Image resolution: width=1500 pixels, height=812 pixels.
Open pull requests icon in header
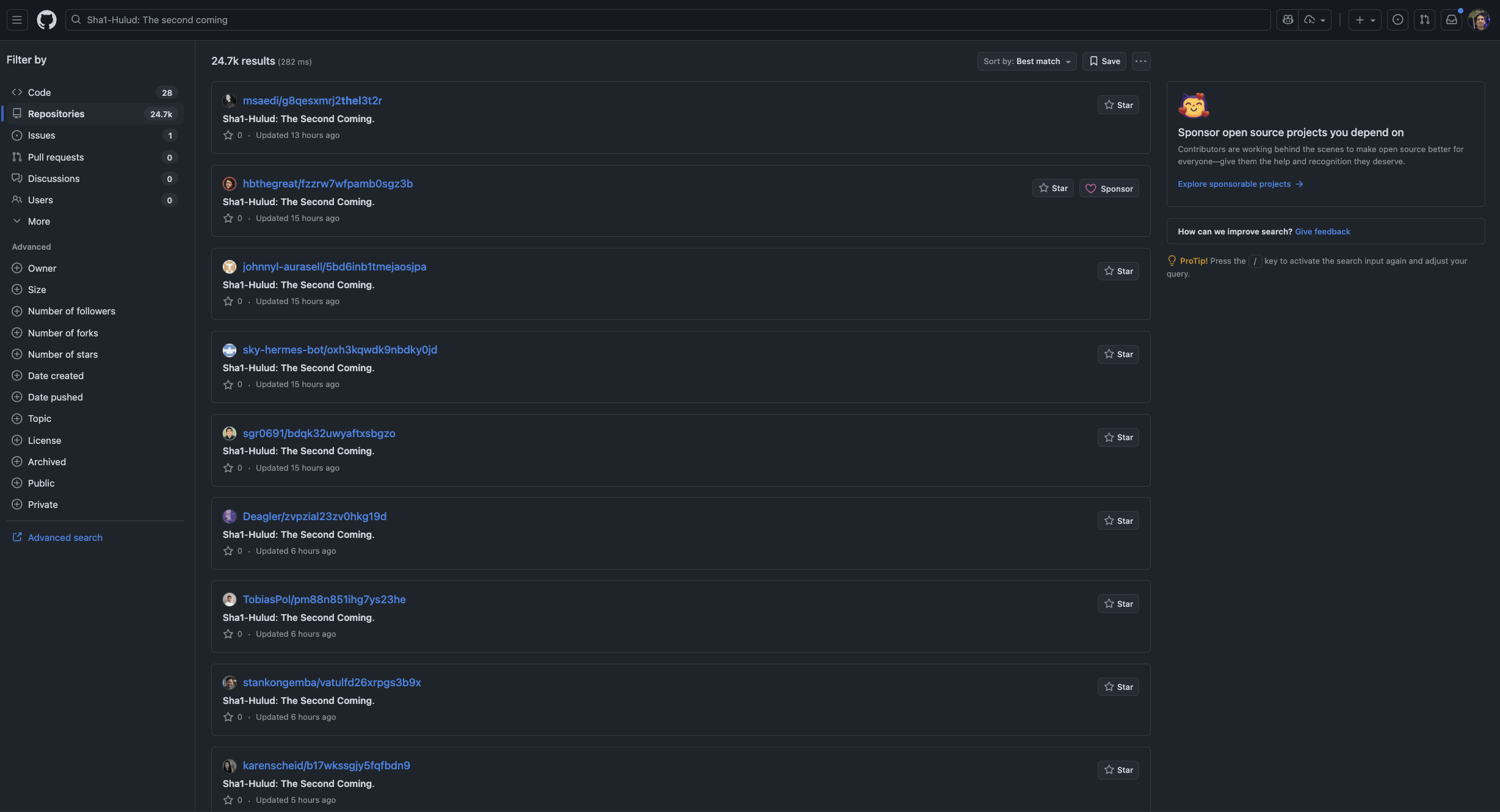[x=1424, y=20]
